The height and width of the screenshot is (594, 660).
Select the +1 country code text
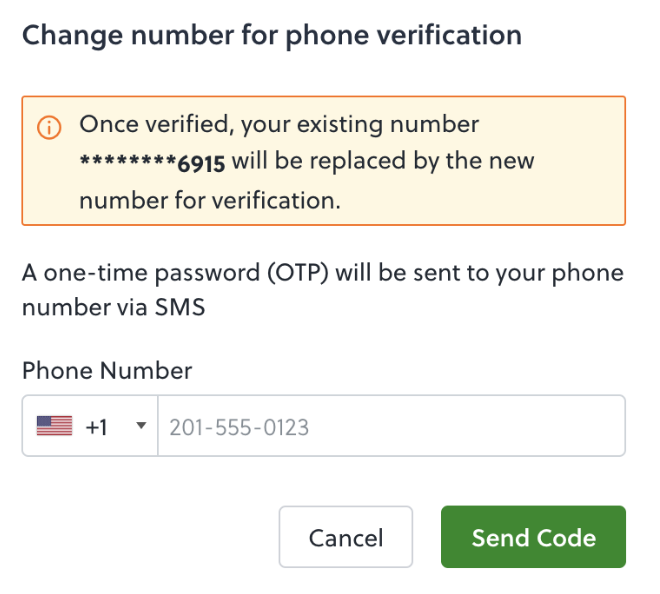[x=96, y=427]
